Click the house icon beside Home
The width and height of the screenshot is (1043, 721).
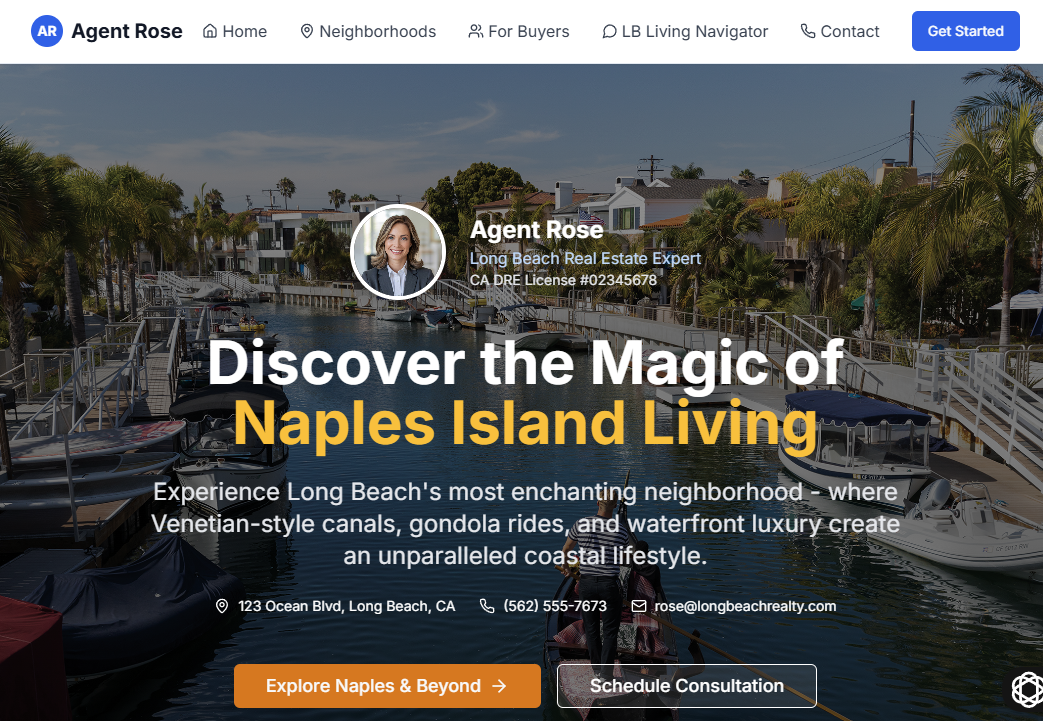[210, 31]
